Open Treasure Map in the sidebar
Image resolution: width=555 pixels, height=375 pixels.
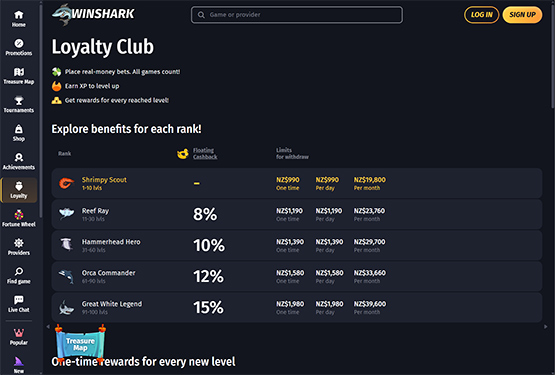coord(18,76)
